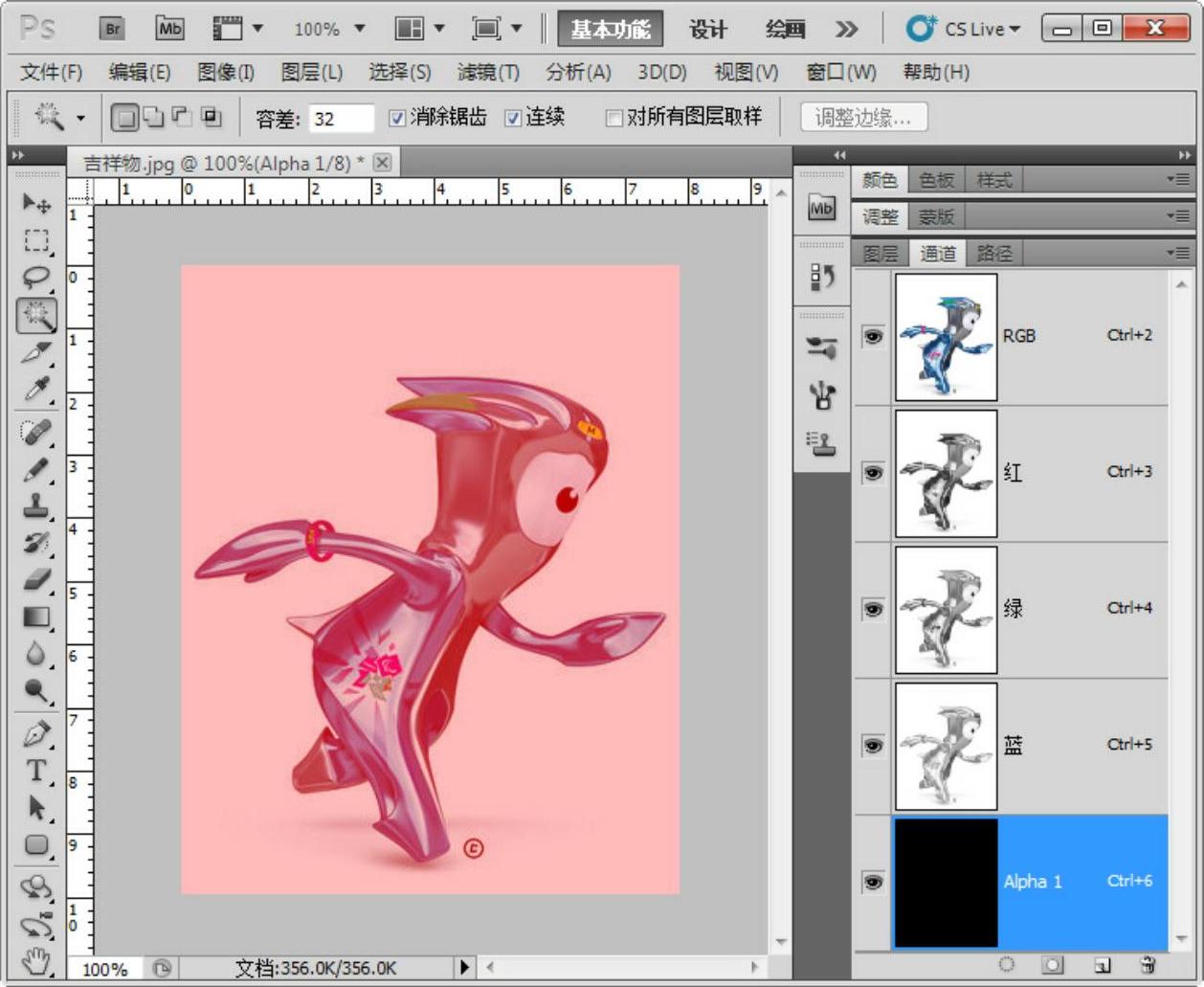
Task: Switch to the 图层 layers tab
Action: (x=881, y=254)
